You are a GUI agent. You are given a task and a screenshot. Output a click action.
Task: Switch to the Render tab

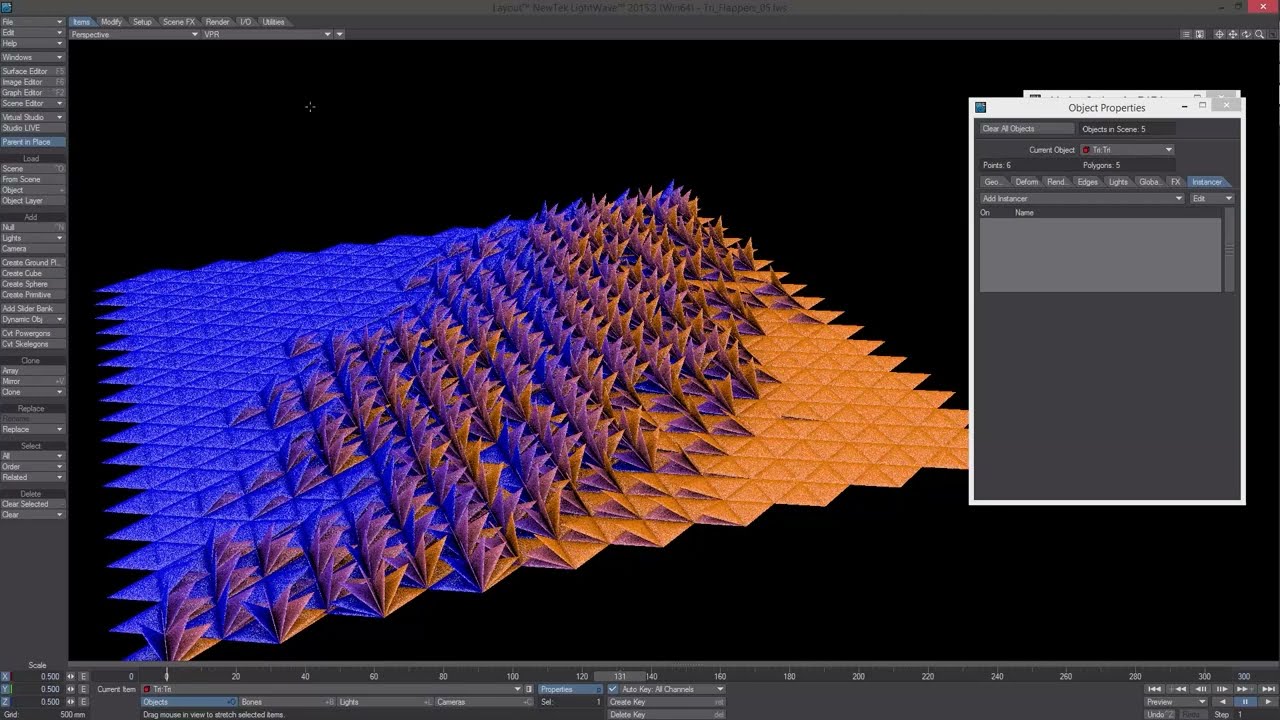217,22
